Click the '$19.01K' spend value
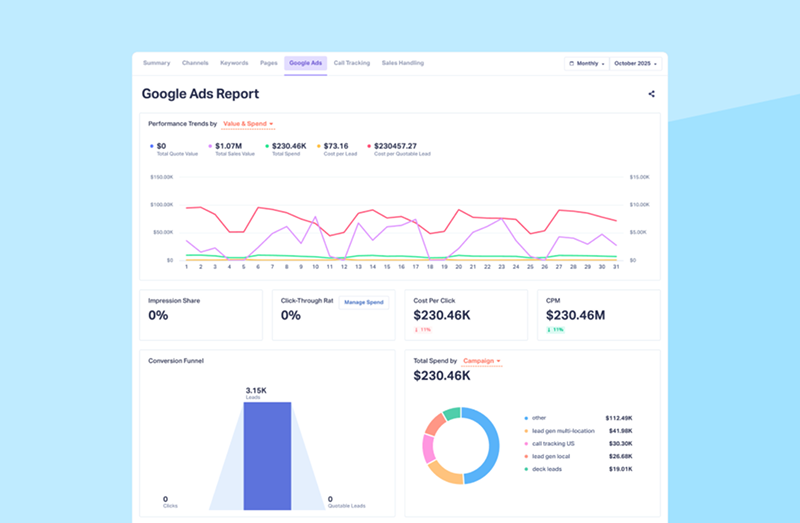 pyautogui.click(x=620, y=469)
